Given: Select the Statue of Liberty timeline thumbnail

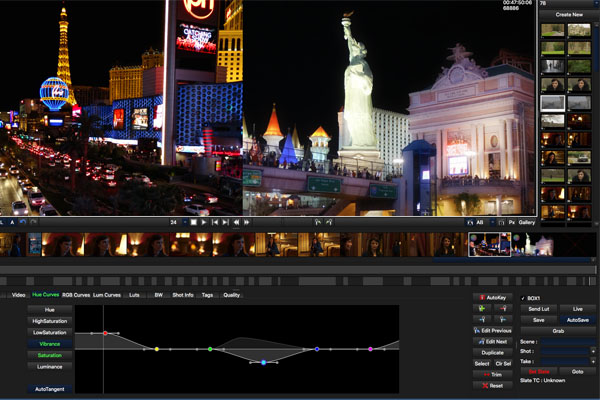Looking at the screenshot, I should [532, 244].
